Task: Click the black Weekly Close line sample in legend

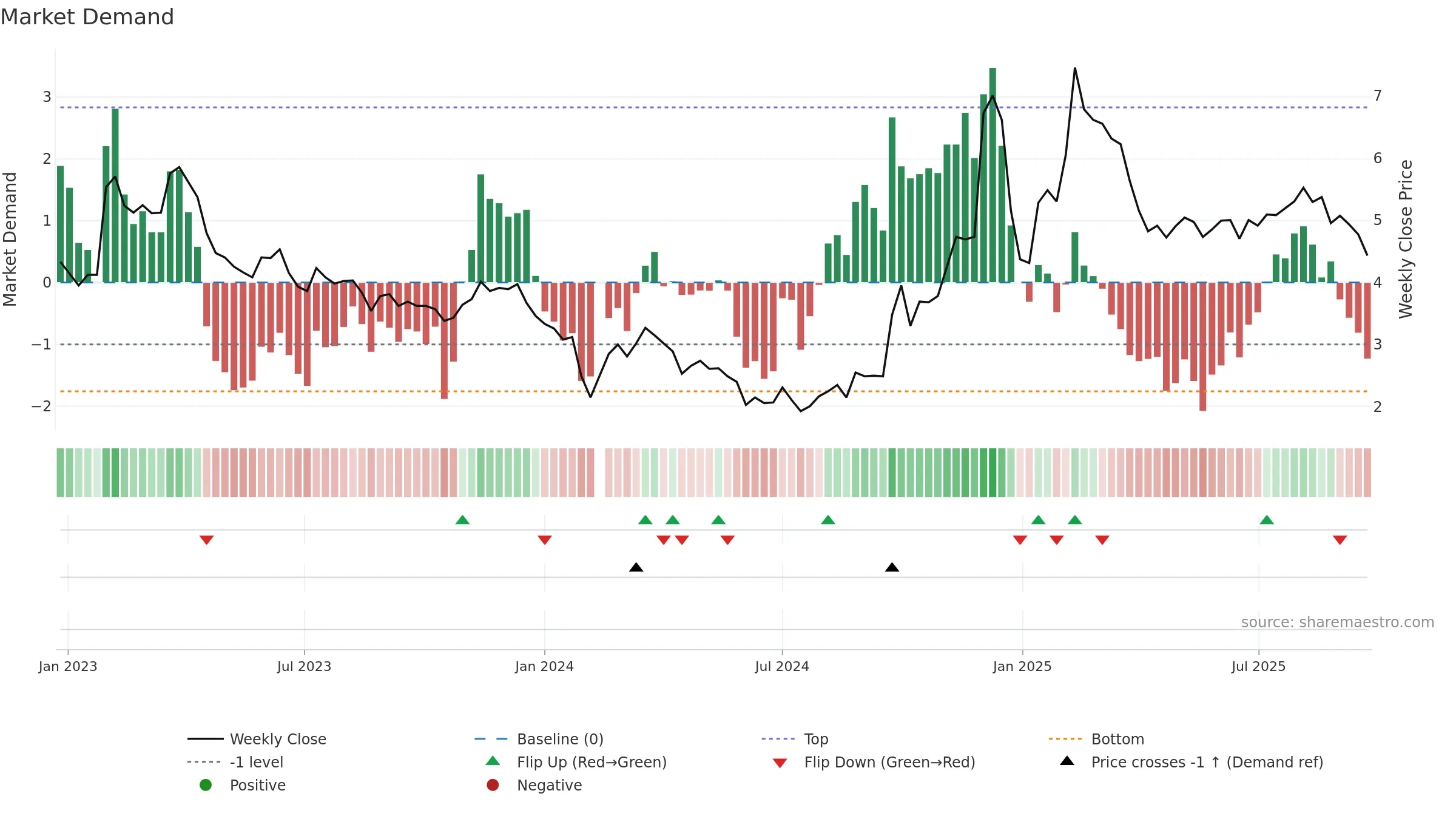Action: (x=206, y=739)
